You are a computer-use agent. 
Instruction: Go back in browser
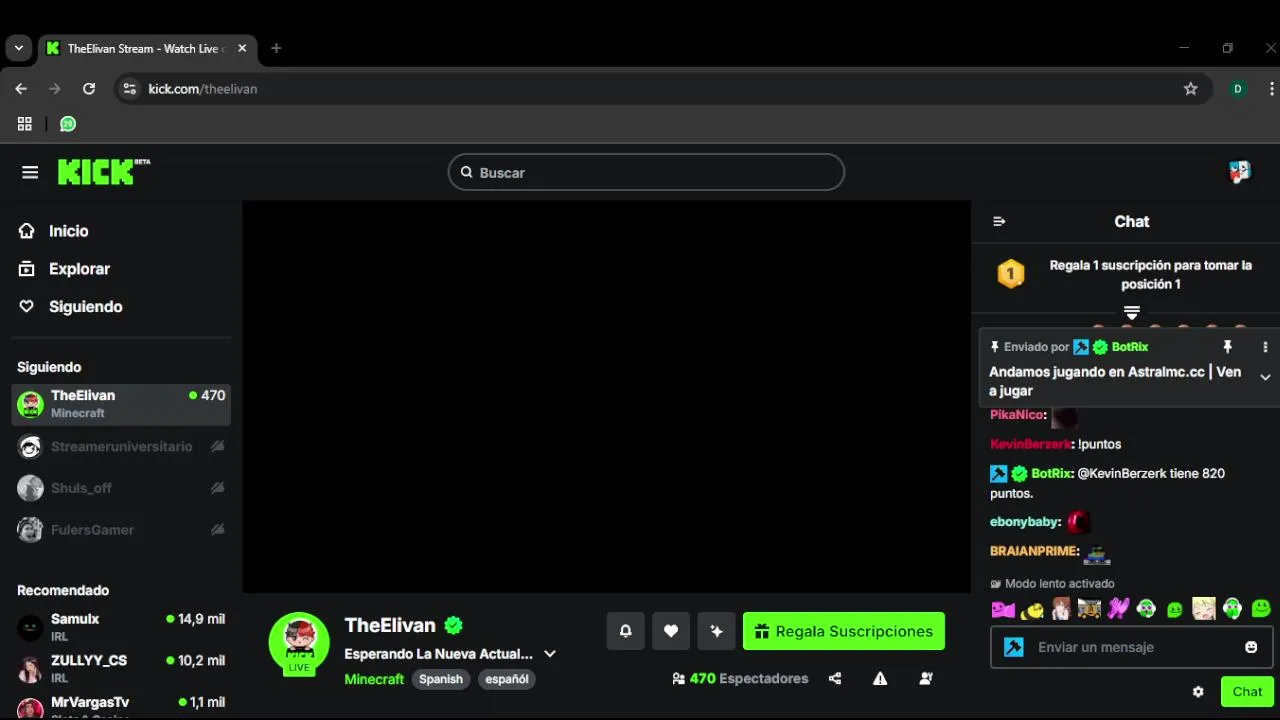(21, 89)
